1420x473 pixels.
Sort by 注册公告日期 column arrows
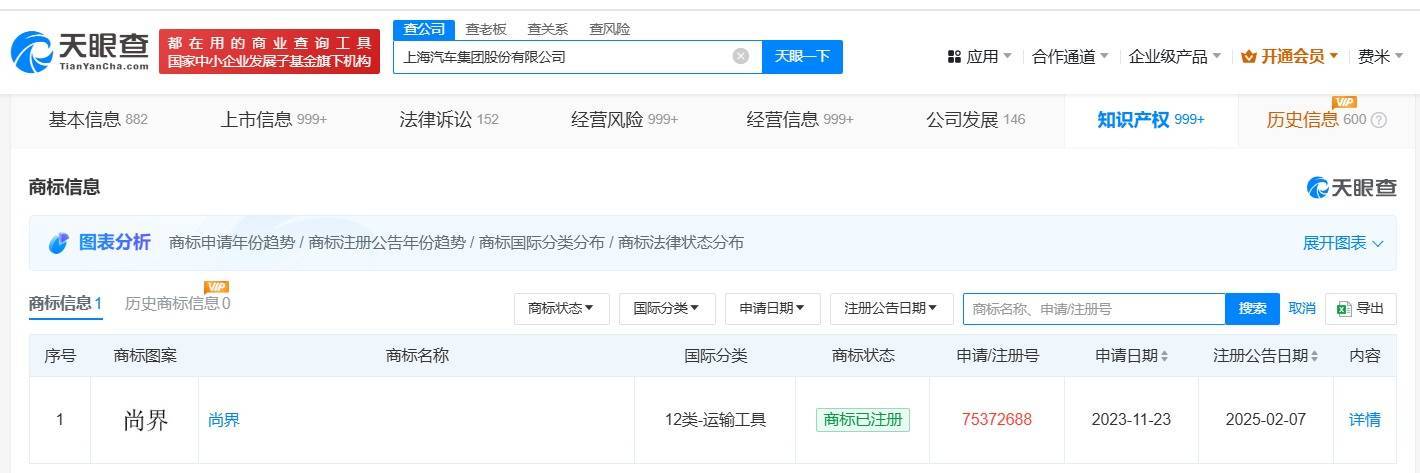coord(1314,356)
